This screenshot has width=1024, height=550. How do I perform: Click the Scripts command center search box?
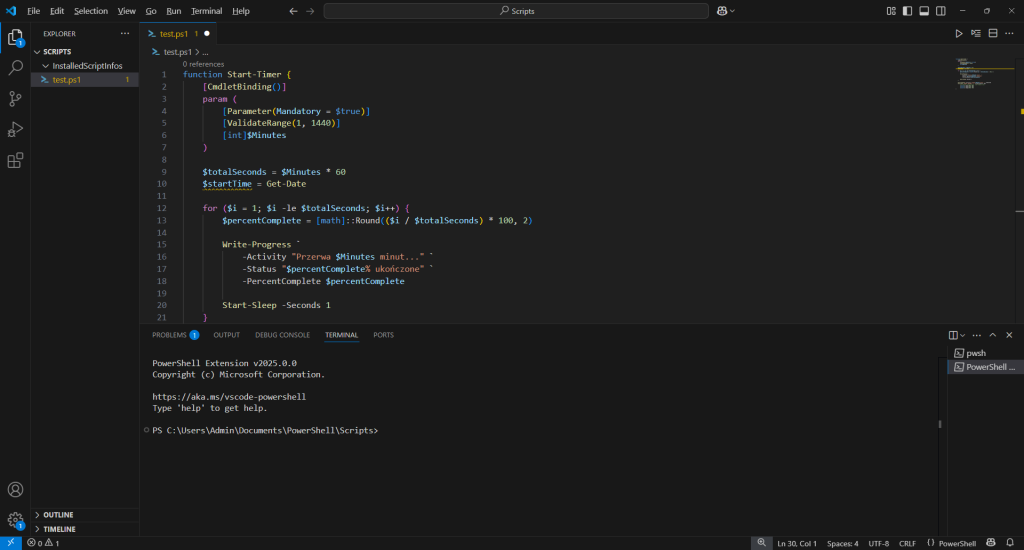click(x=516, y=11)
